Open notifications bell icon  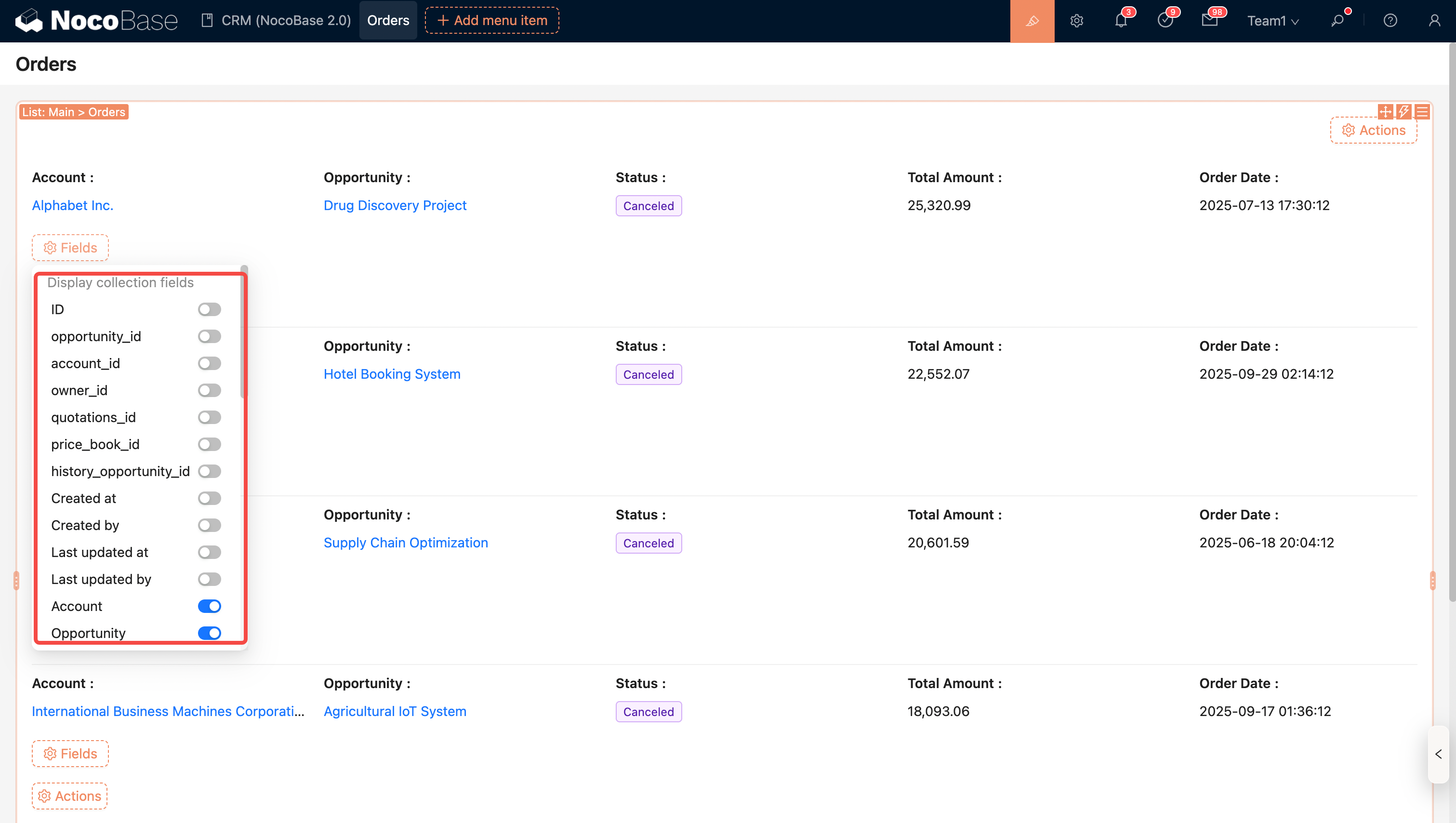click(x=1121, y=21)
